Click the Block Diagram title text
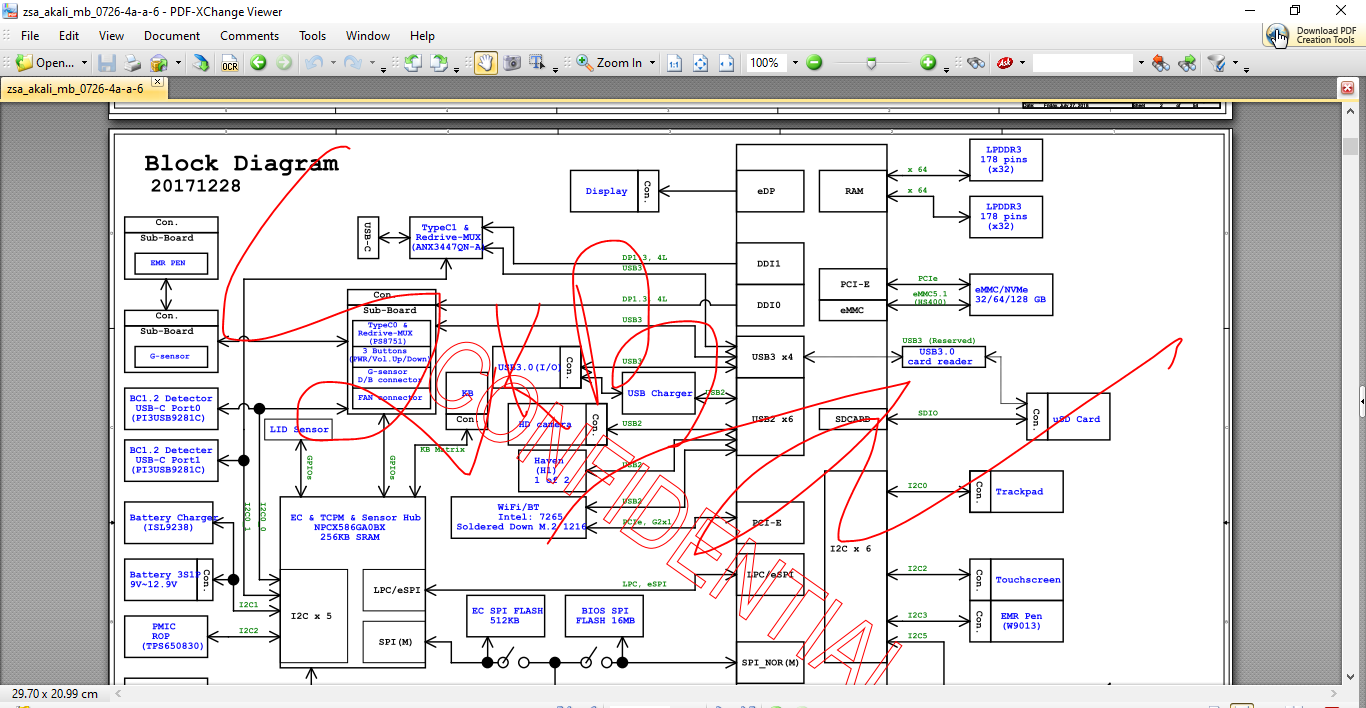 click(241, 163)
